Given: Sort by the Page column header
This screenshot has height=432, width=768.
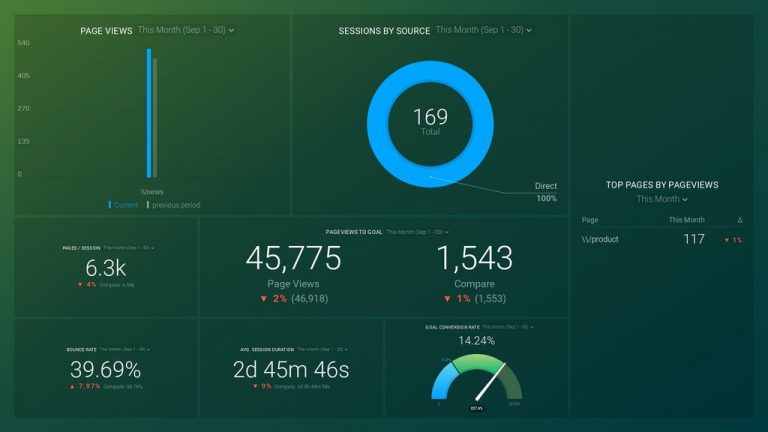Looking at the screenshot, I should [x=590, y=220].
